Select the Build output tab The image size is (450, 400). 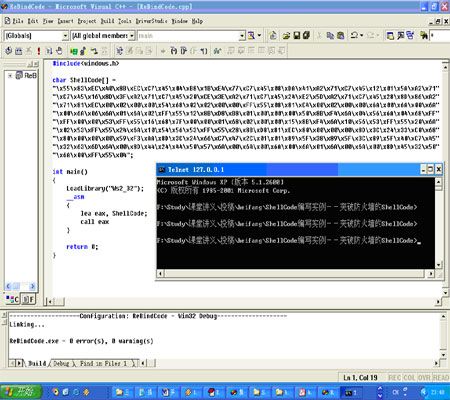point(36,363)
